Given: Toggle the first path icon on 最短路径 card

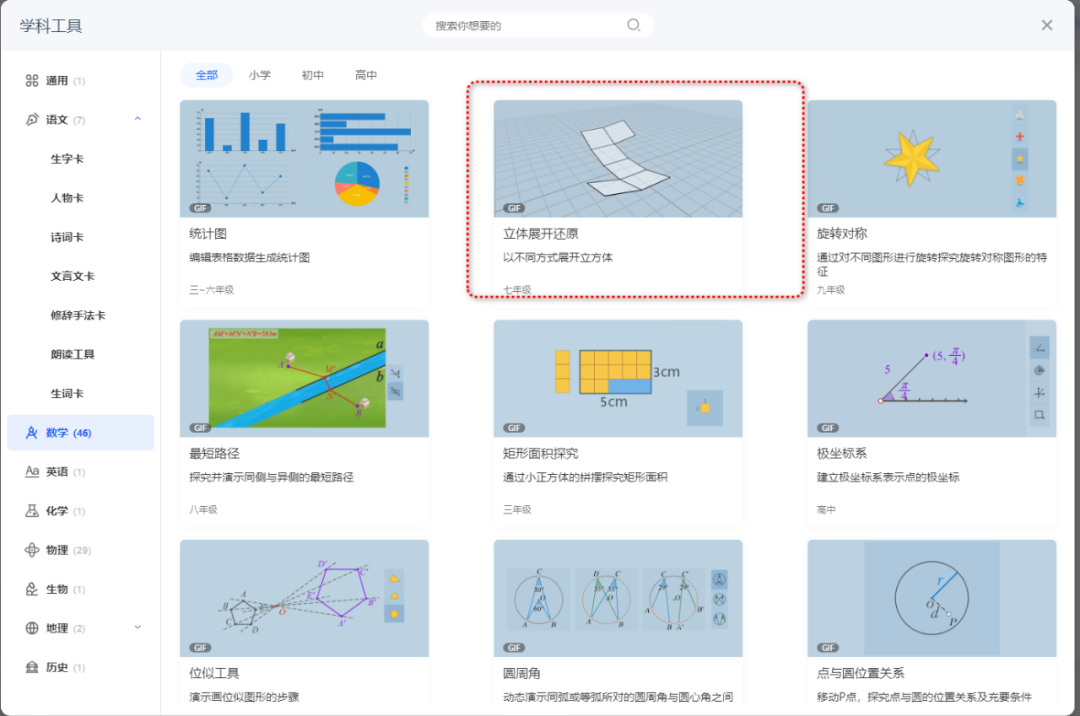Looking at the screenshot, I should click(x=396, y=373).
